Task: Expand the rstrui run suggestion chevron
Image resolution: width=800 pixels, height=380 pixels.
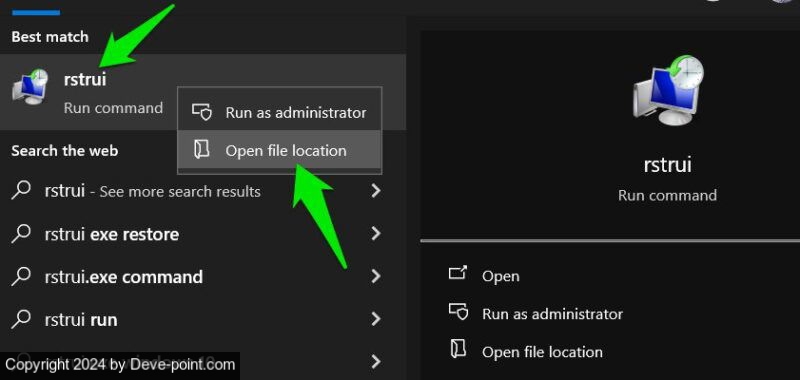Action: (x=376, y=319)
